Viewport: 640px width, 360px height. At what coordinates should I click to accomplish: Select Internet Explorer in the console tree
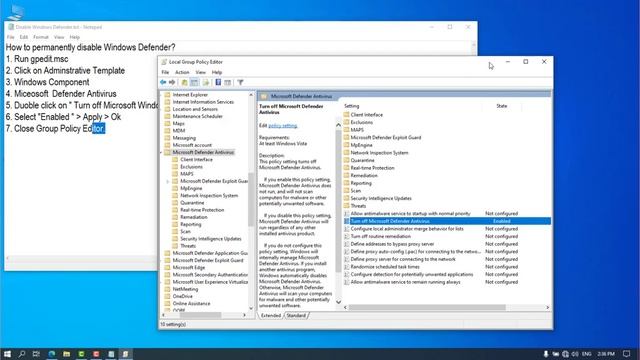coord(190,95)
